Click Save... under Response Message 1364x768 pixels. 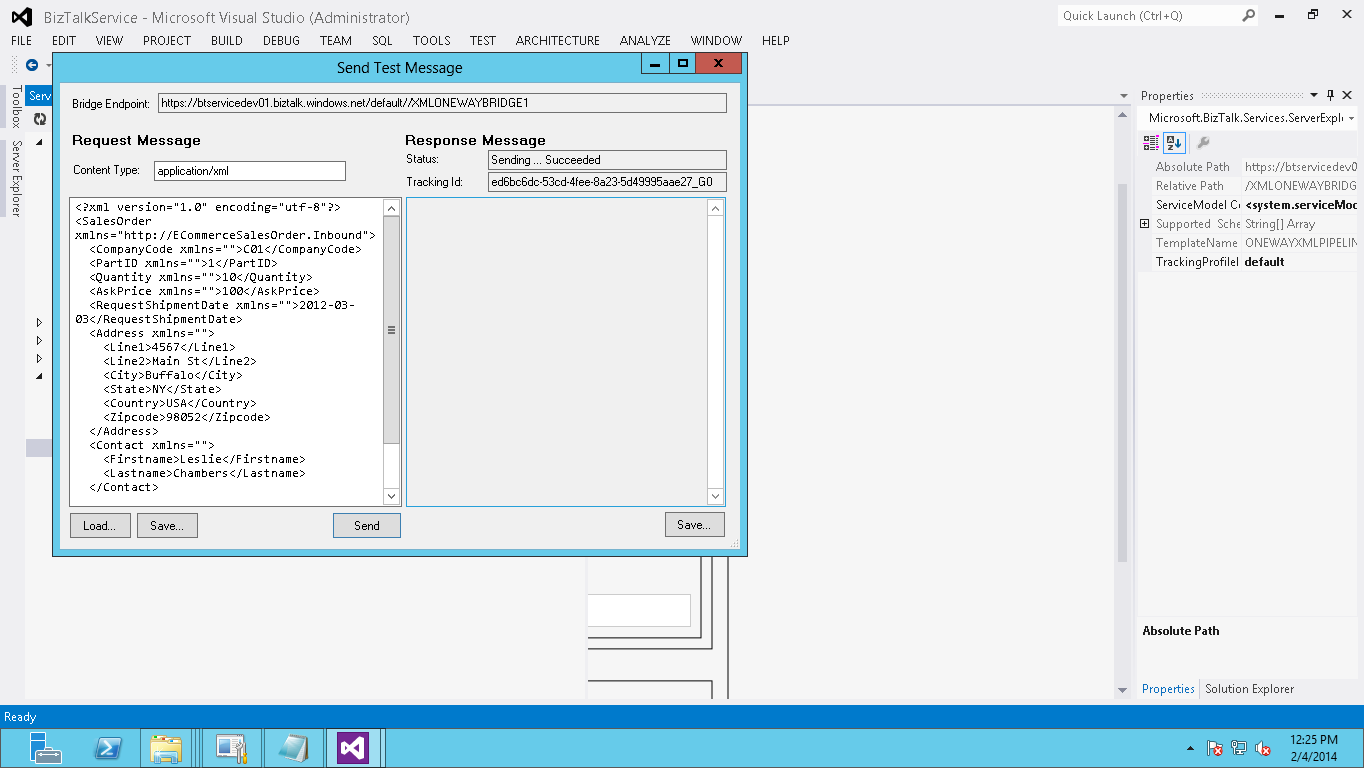694,524
